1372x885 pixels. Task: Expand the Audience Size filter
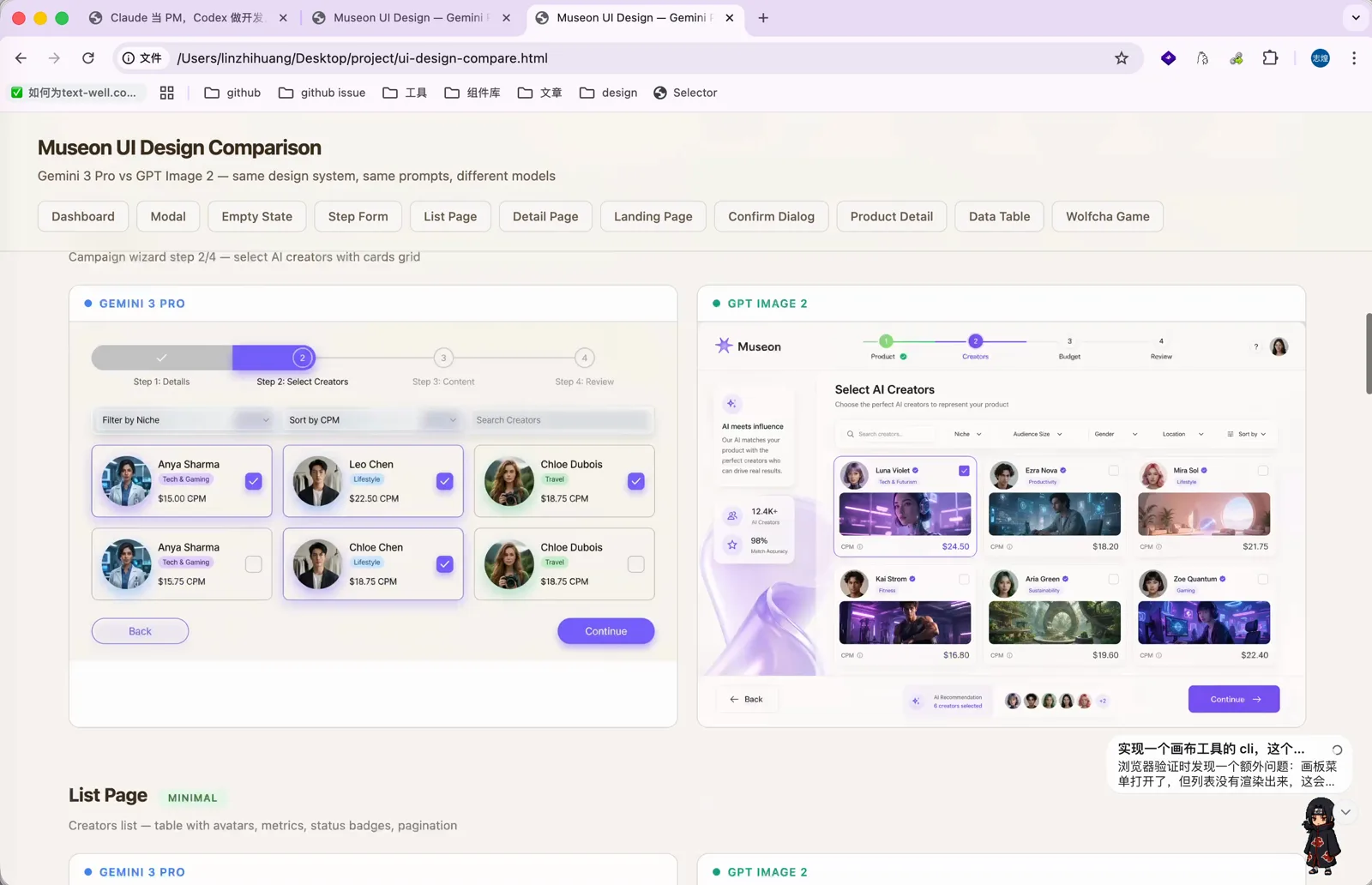coord(1038,434)
